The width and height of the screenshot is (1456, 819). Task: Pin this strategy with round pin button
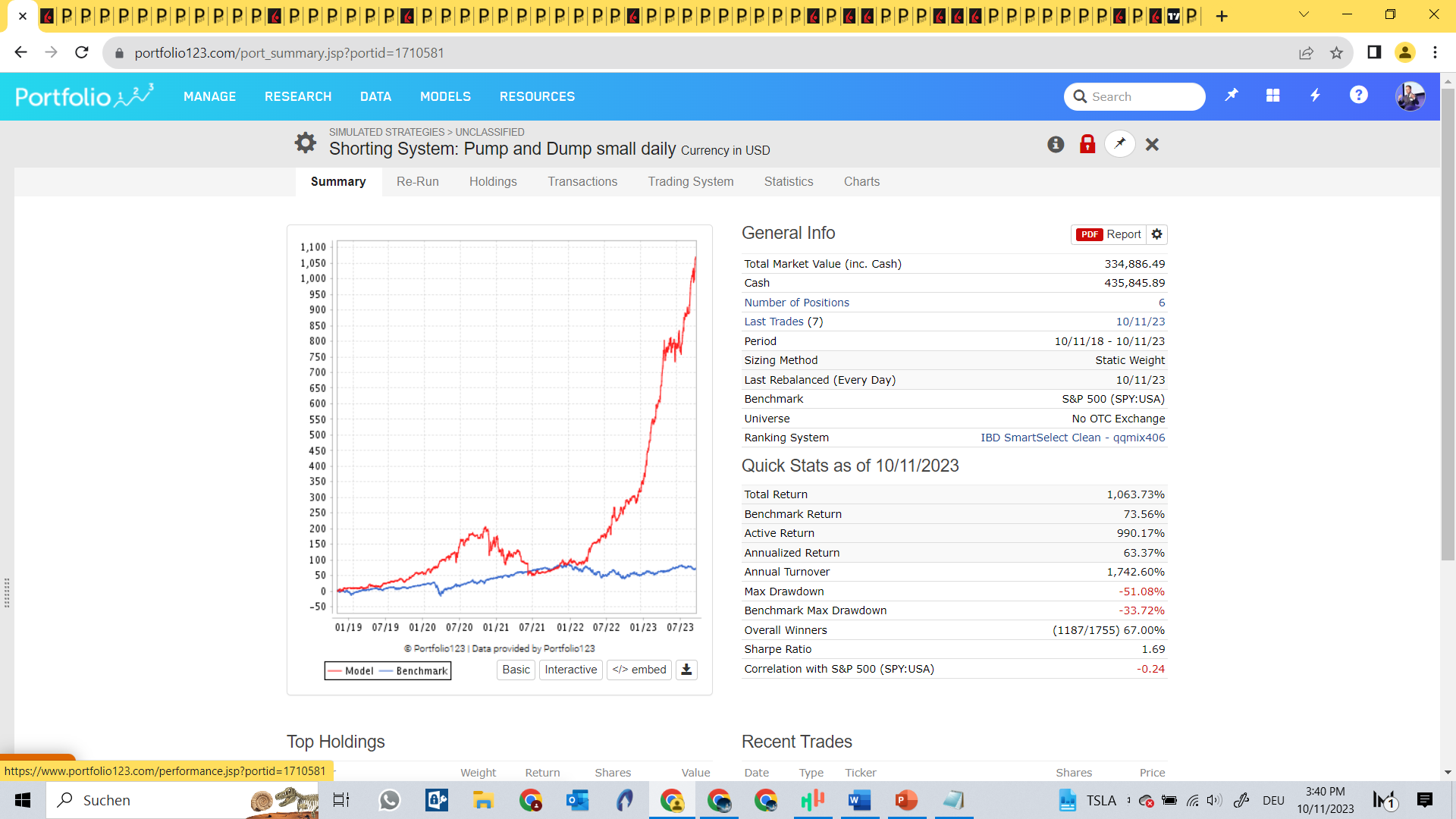[x=1120, y=144]
